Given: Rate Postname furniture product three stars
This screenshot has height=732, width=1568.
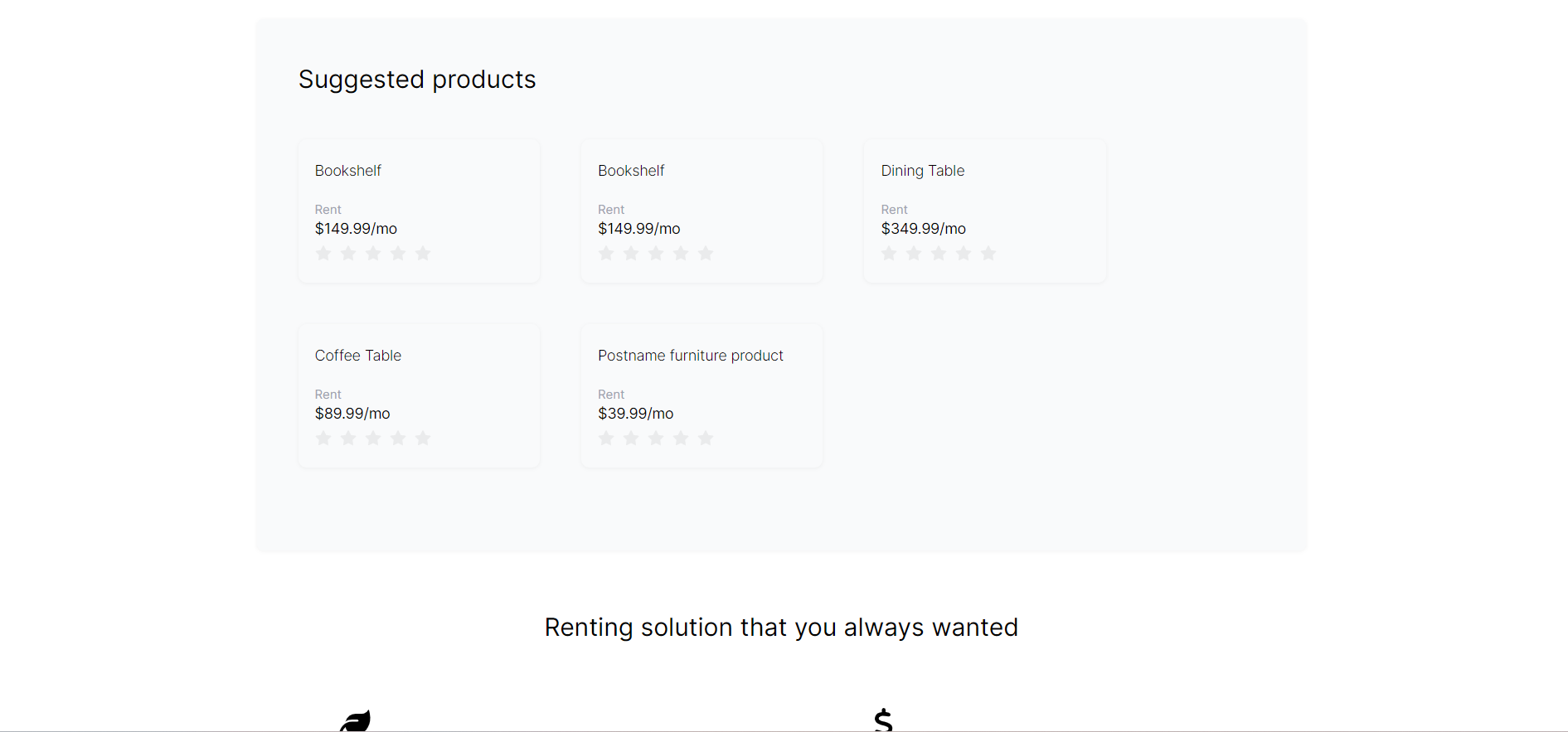Looking at the screenshot, I should (x=656, y=438).
